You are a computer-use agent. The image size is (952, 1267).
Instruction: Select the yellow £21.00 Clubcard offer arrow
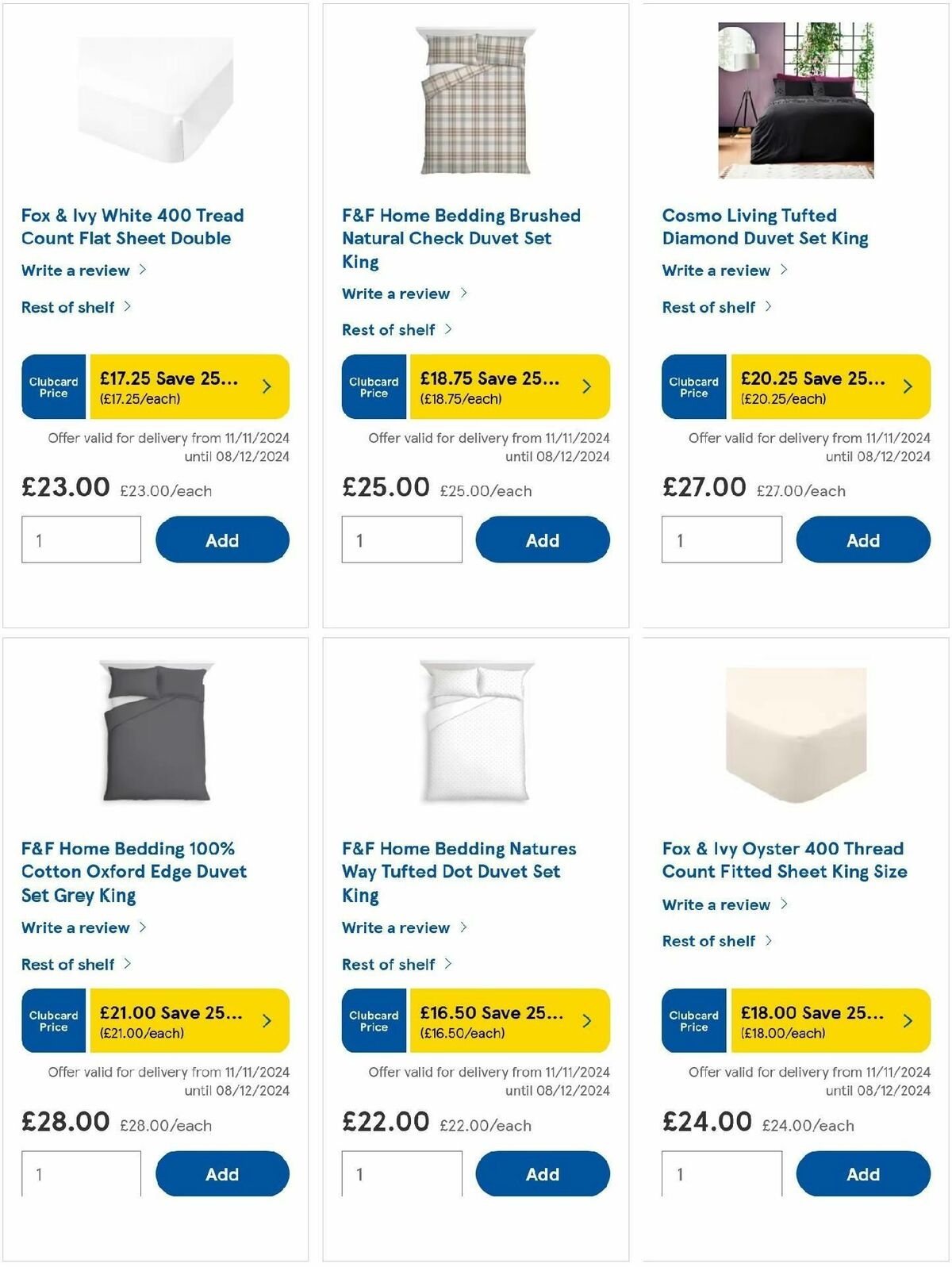[266, 1021]
